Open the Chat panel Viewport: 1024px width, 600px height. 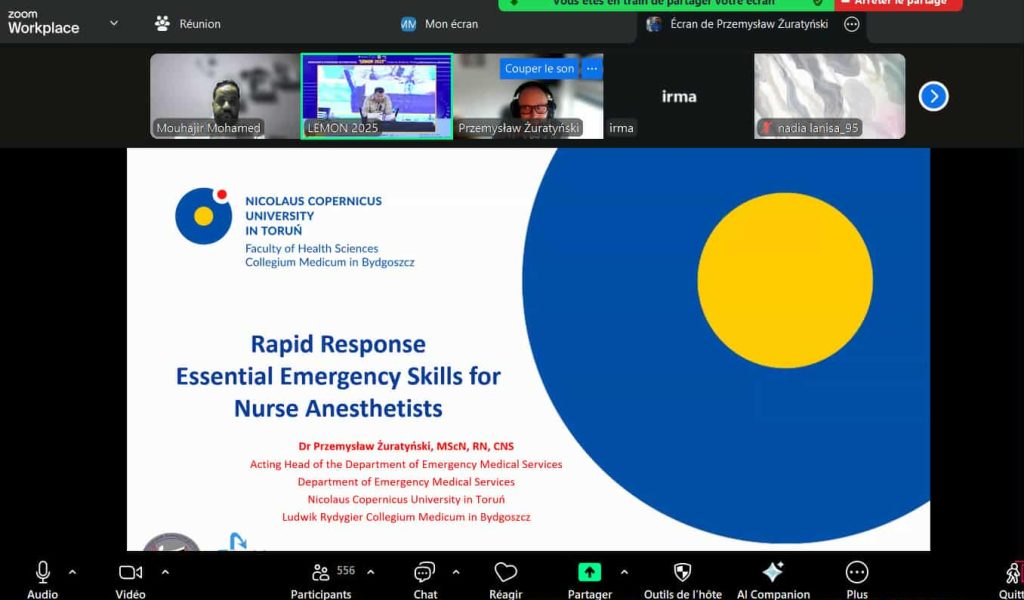click(x=425, y=572)
